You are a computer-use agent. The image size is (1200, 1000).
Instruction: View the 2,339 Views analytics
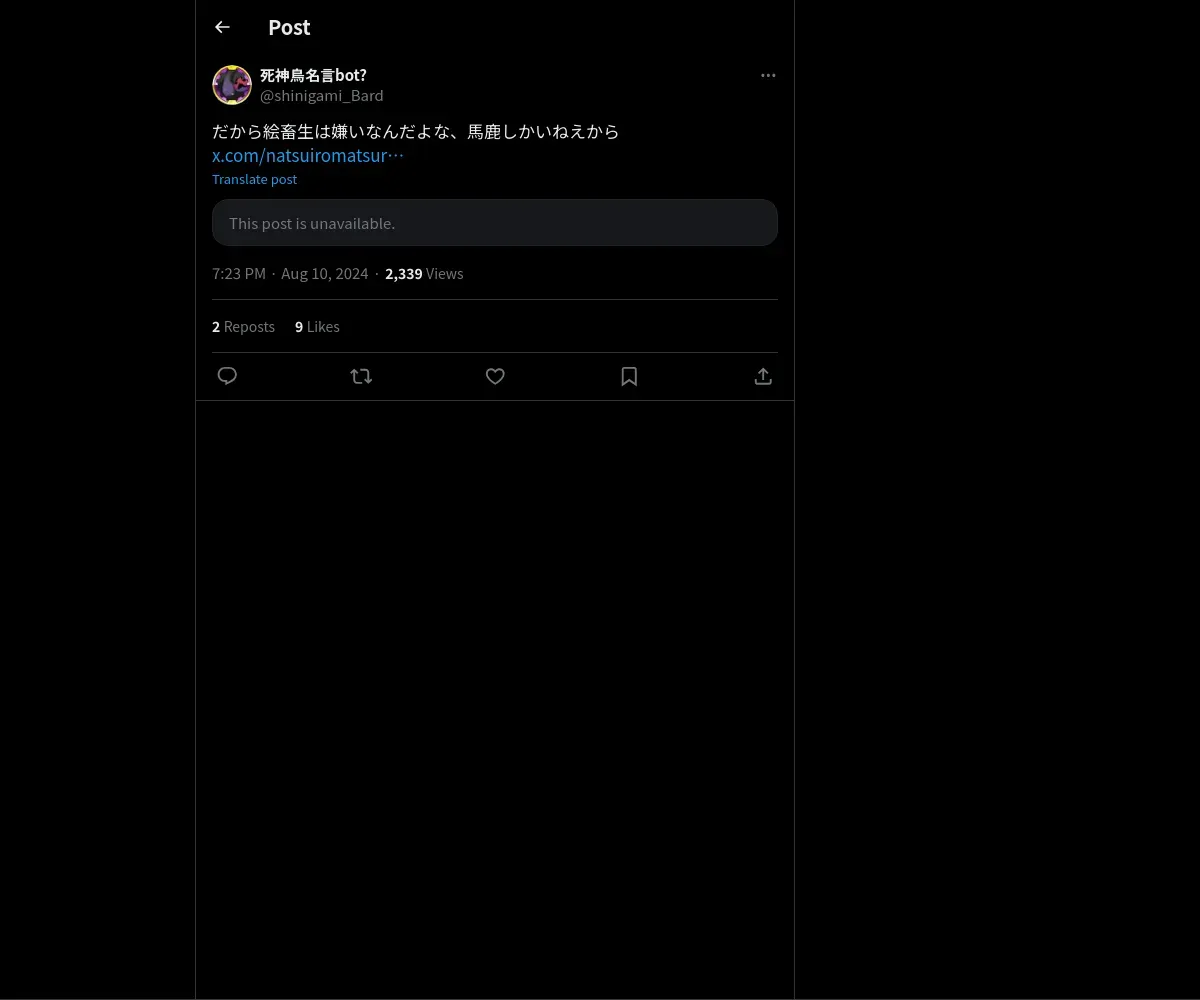point(424,273)
